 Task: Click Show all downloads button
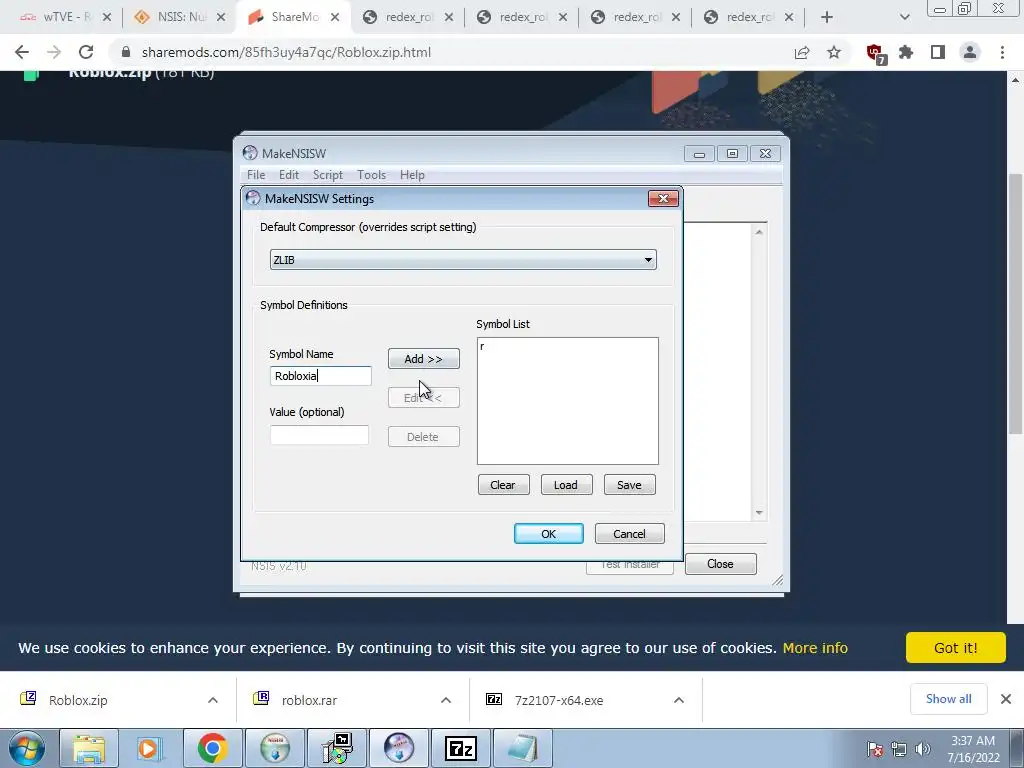948,699
